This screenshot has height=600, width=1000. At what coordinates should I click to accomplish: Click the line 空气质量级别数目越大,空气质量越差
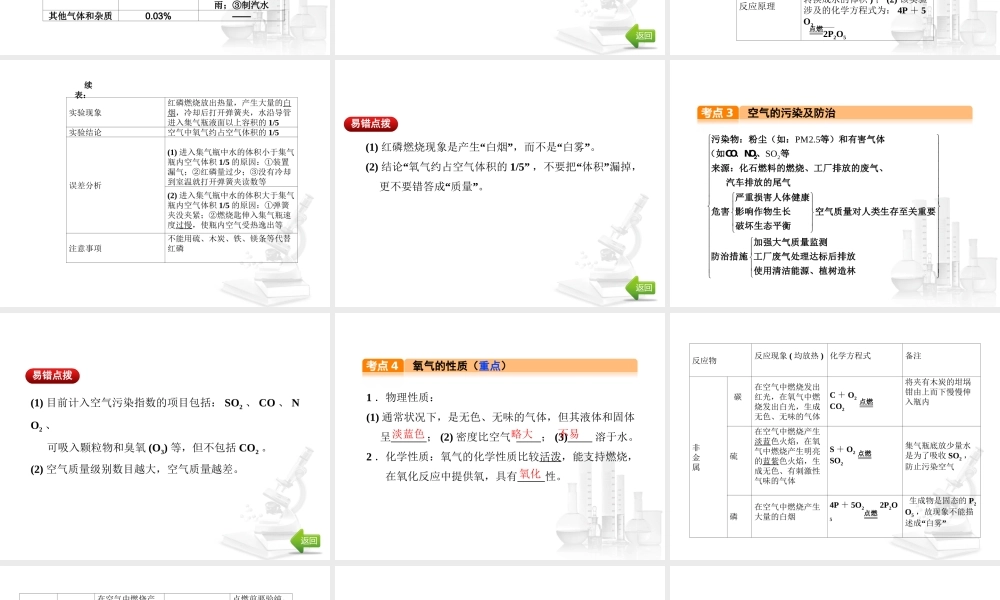tap(134, 469)
